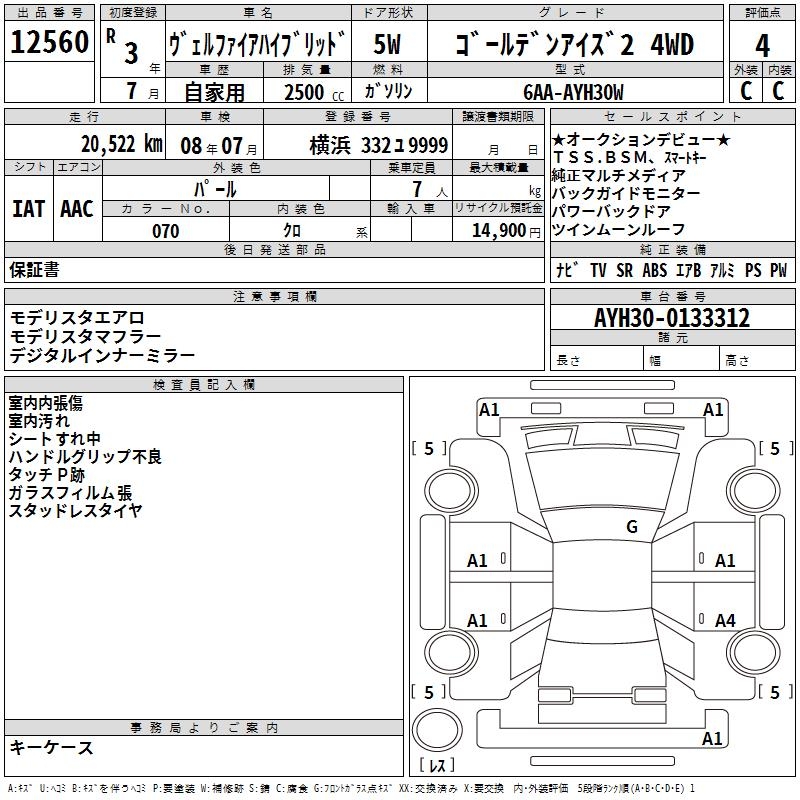
Task: Select the 保証書 item
Action: [x=34, y=270]
